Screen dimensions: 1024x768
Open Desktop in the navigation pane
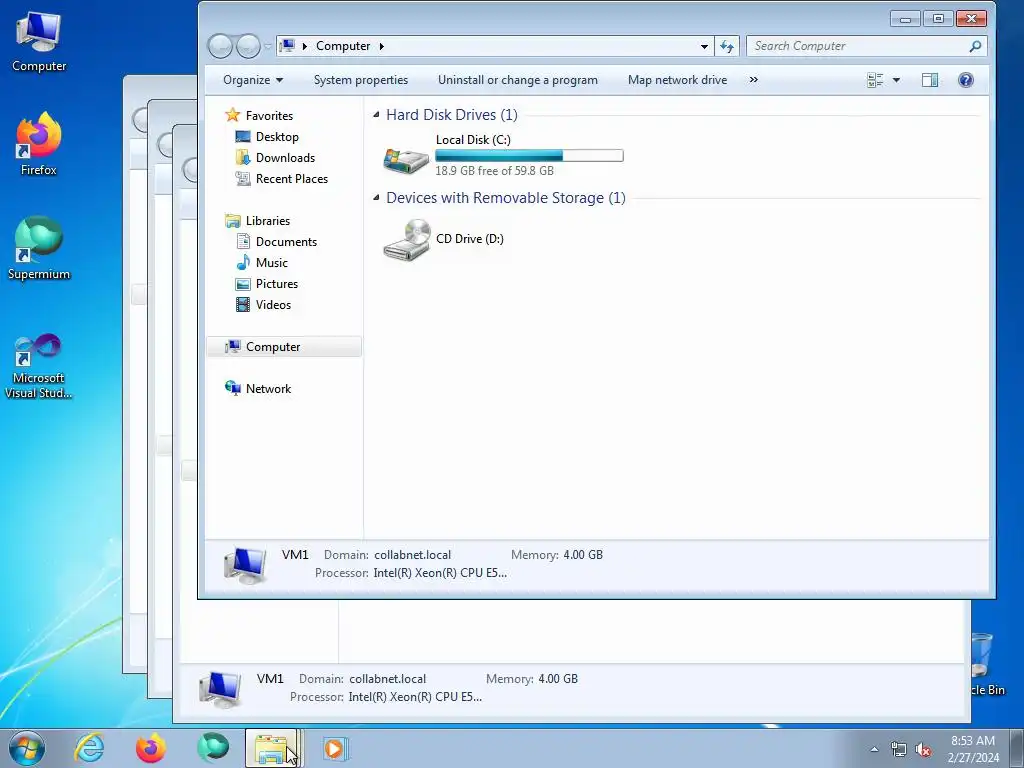tap(277, 136)
